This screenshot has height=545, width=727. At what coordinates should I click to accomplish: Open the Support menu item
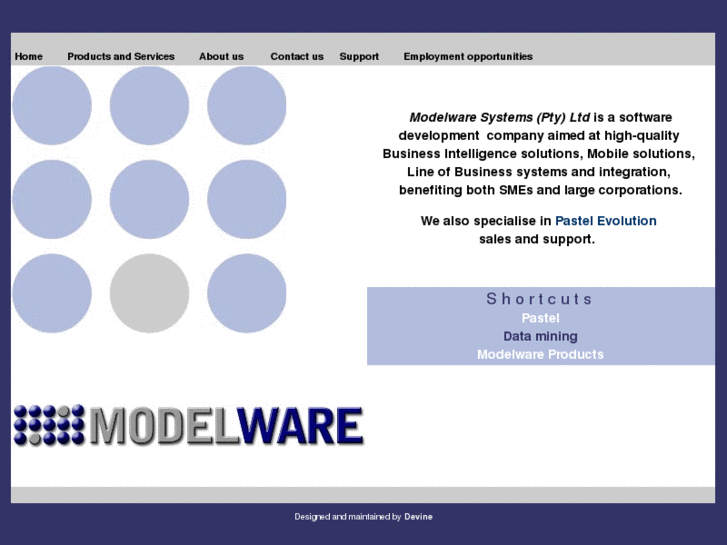[x=359, y=57]
